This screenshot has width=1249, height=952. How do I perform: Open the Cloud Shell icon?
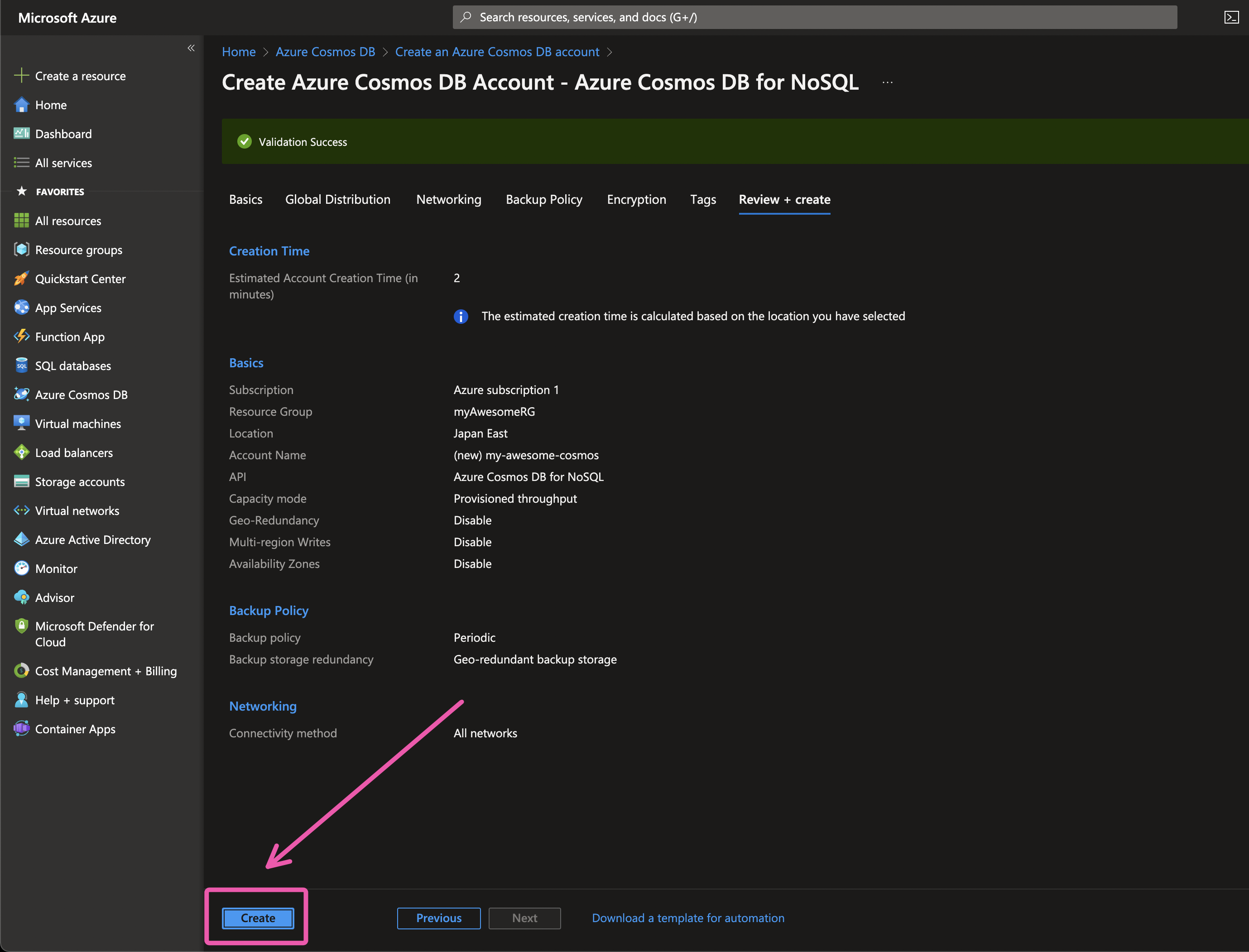click(x=1231, y=18)
